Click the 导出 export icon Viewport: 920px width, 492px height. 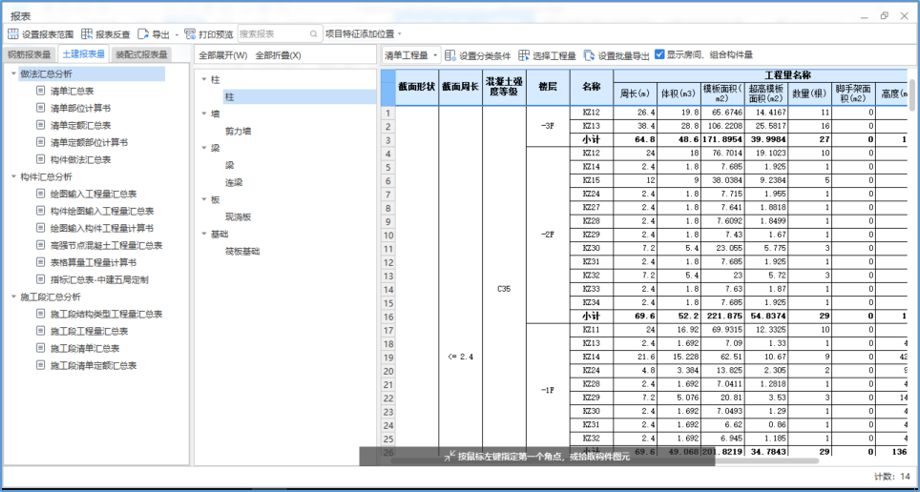144,34
